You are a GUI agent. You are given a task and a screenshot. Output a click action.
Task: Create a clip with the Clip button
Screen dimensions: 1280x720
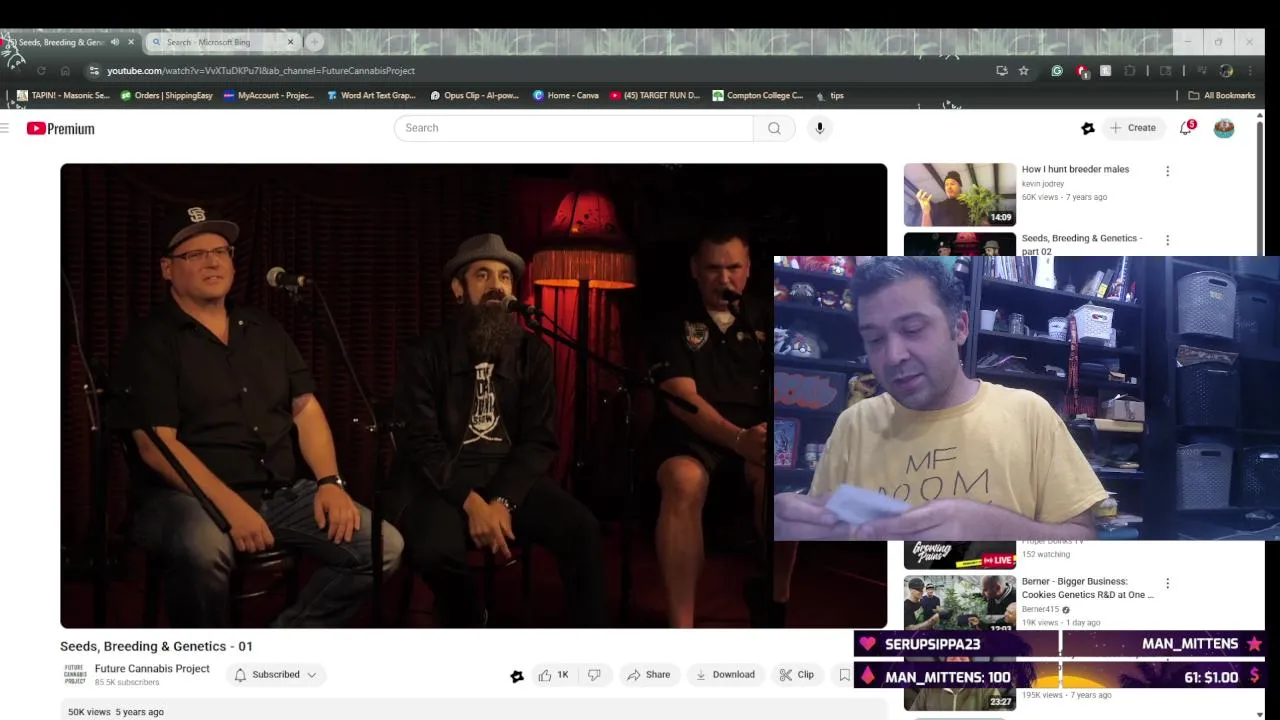796,675
